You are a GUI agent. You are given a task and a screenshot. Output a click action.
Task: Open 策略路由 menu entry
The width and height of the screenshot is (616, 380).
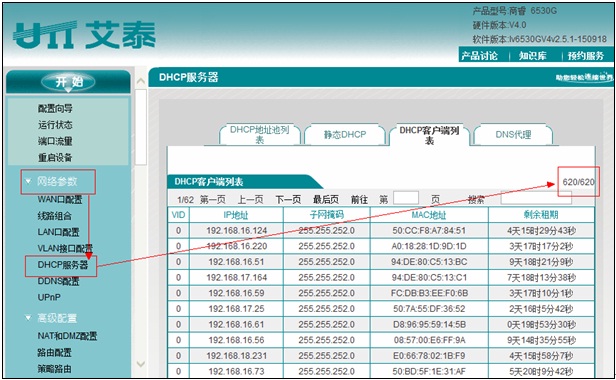coord(55,369)
